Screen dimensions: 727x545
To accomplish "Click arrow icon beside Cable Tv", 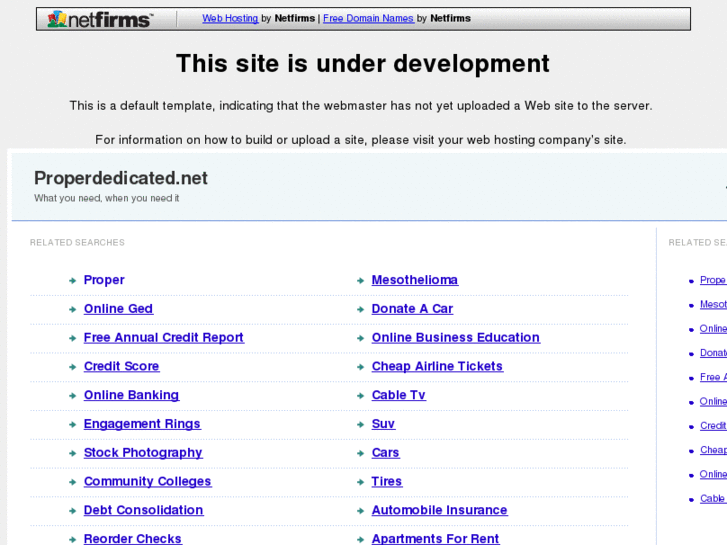I will point(360,396).
